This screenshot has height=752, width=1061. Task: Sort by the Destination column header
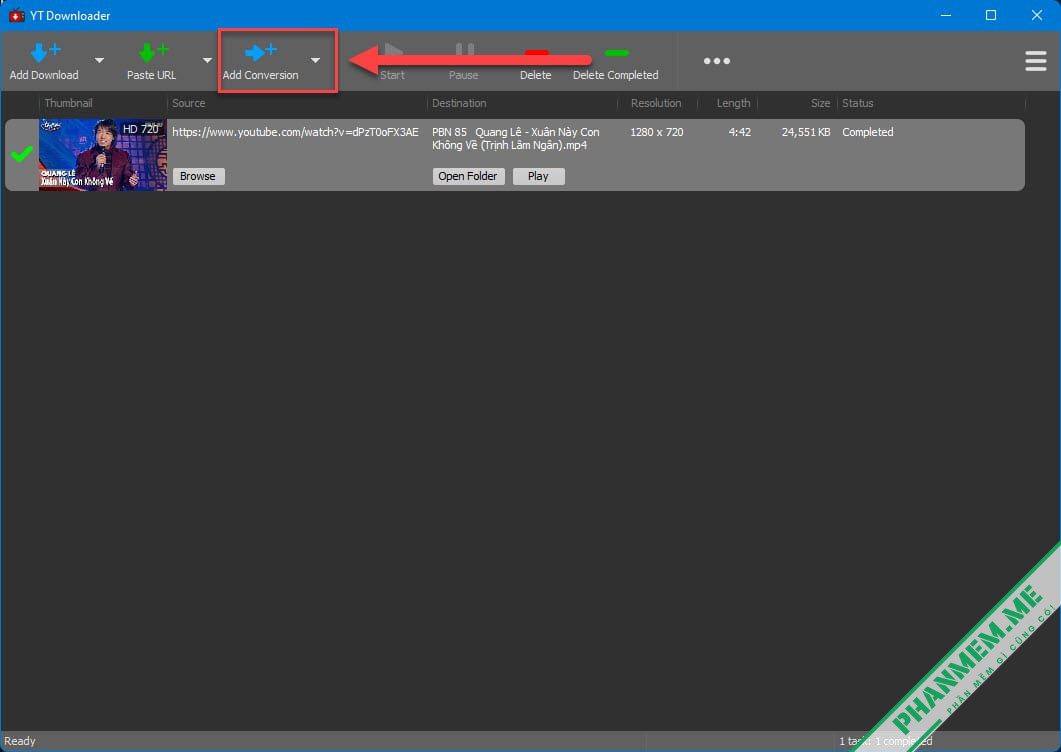pos(459,103)
